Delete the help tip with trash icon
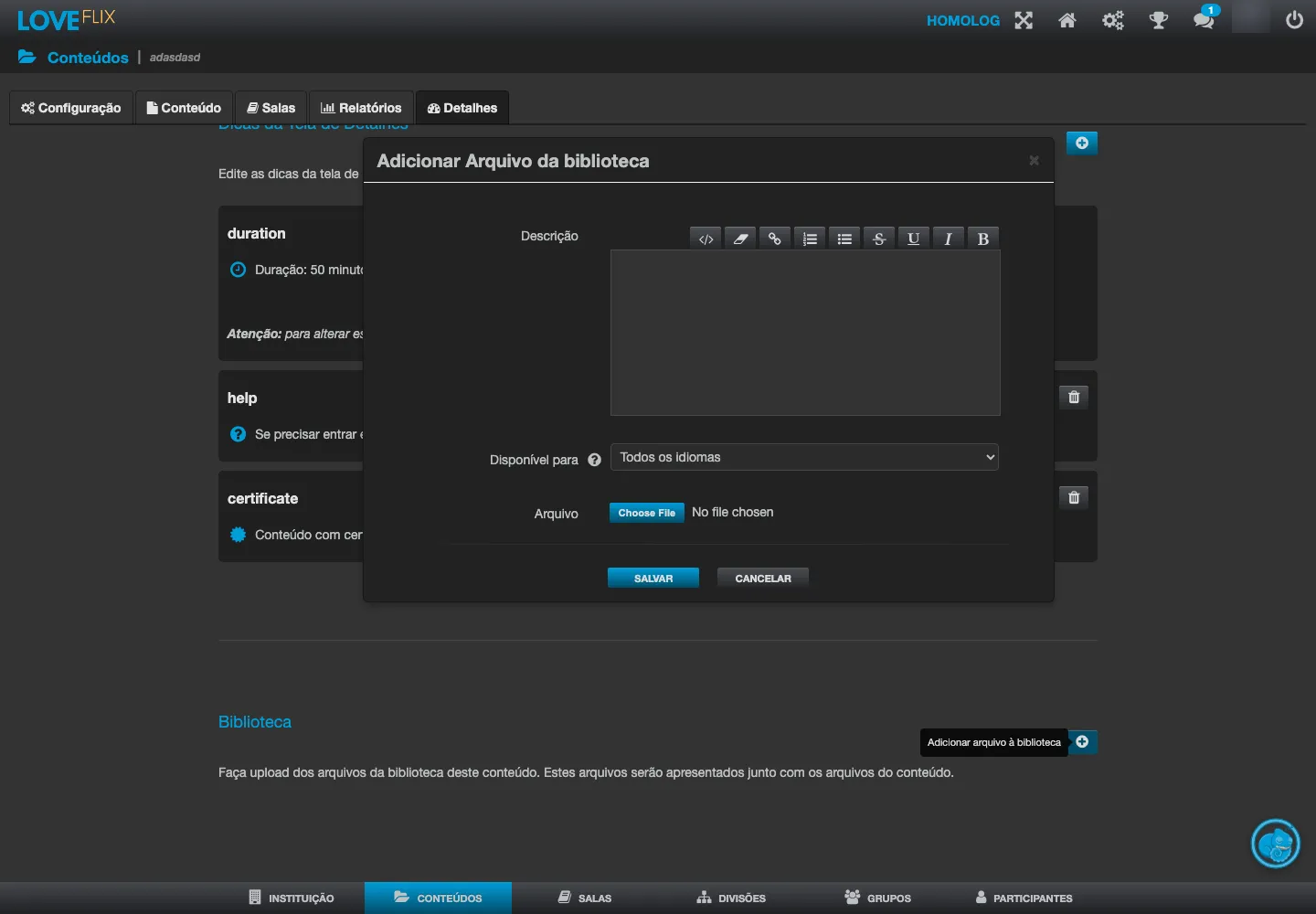The image size is (1316, 914). coord(1074,397)
